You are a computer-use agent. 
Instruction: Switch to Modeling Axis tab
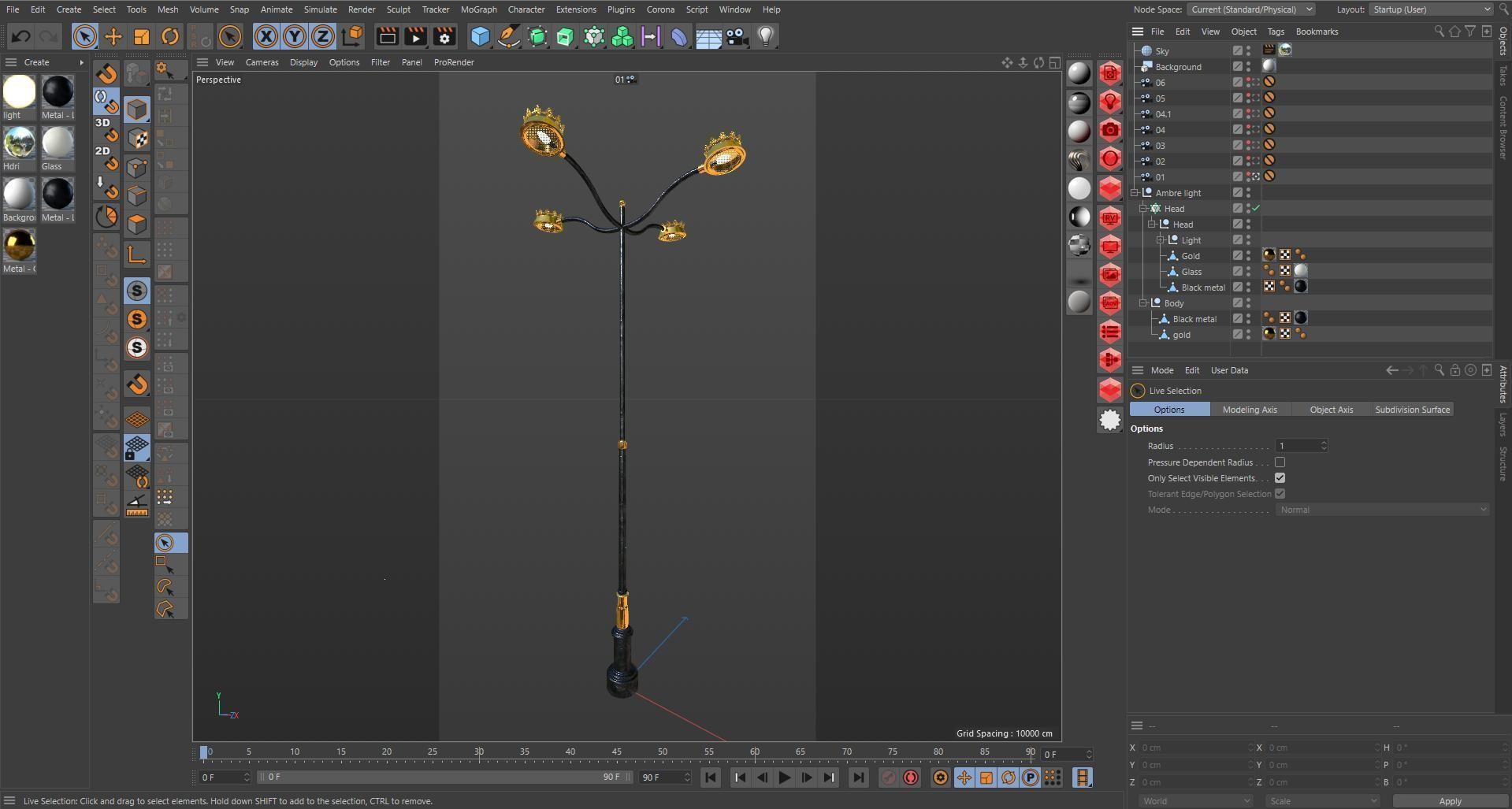coord(1250,410)
